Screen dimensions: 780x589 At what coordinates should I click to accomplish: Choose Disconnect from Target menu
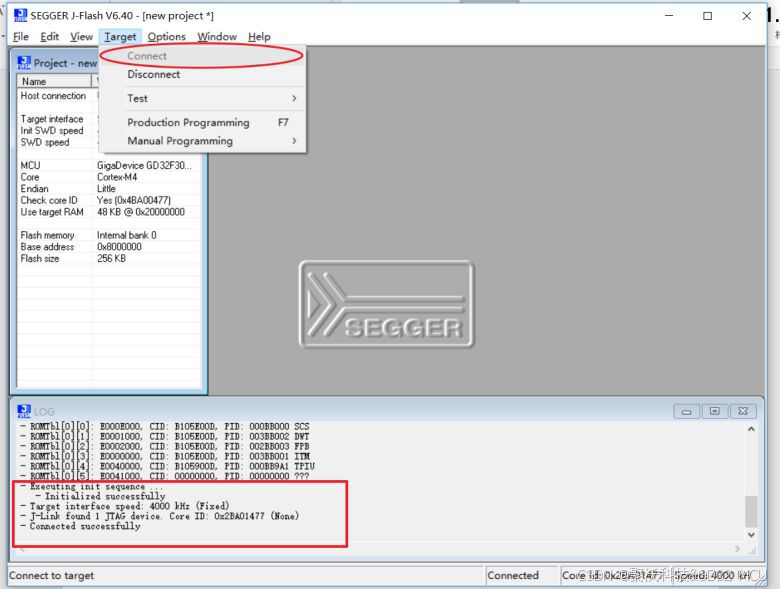[x=154, y=74]
